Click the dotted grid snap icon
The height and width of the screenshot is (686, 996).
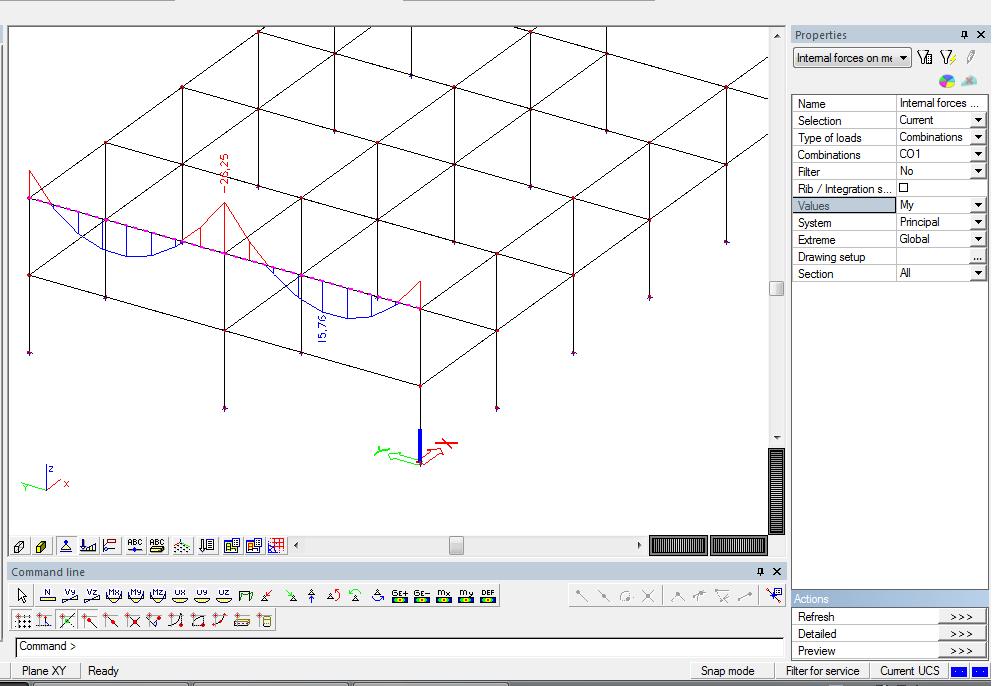click(x=23, y=621)
